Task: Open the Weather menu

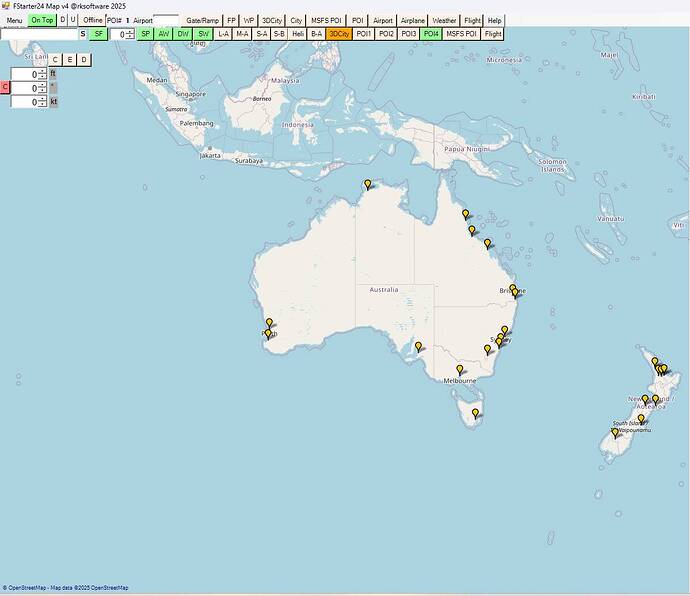Action: pyautogui.click(x=444, y=20)
